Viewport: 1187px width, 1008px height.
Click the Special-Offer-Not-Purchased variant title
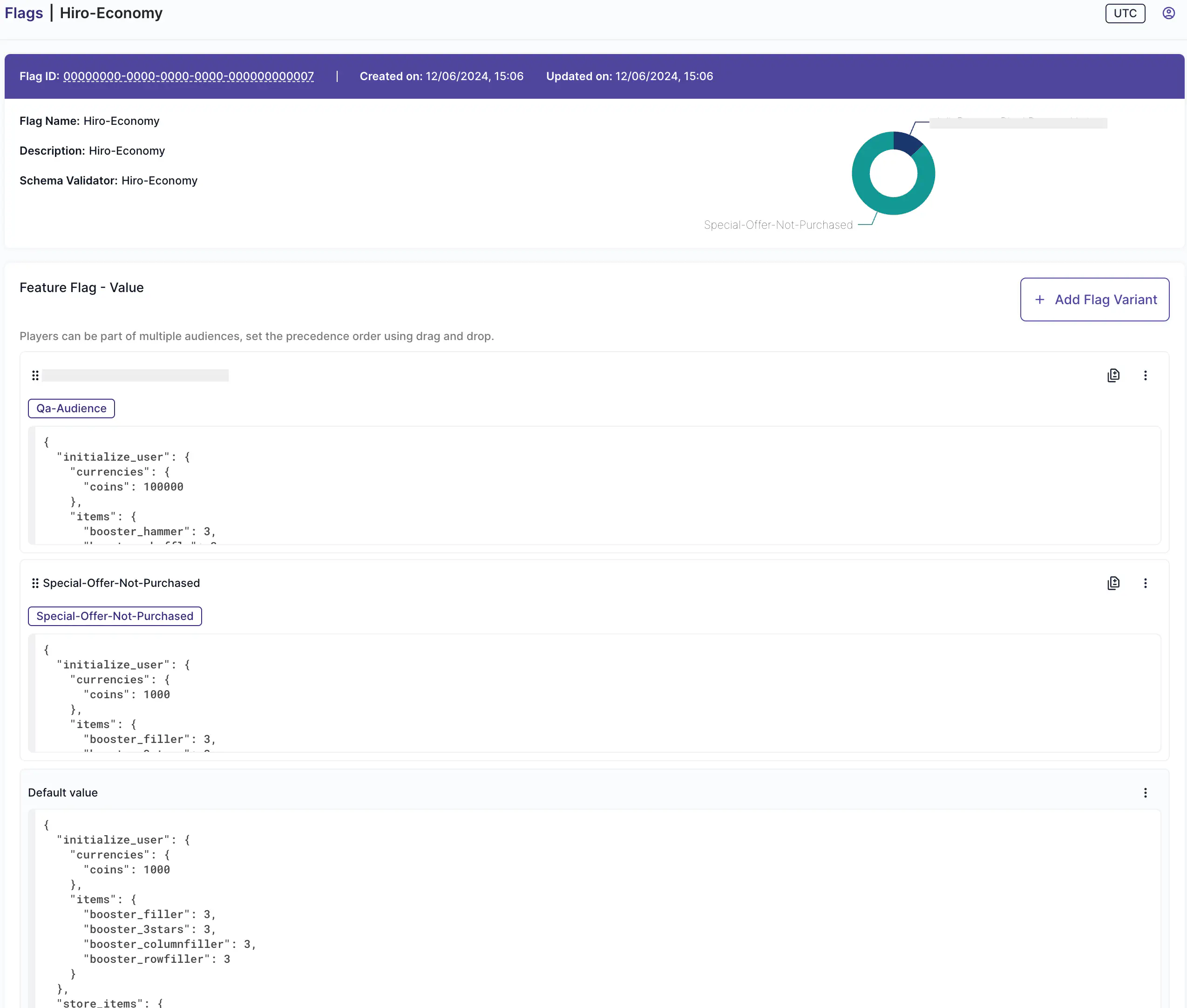tap(121, 583)
